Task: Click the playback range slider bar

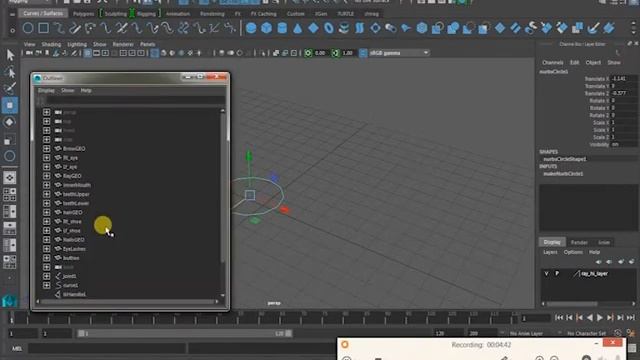Action: click(x=184, y=333)
